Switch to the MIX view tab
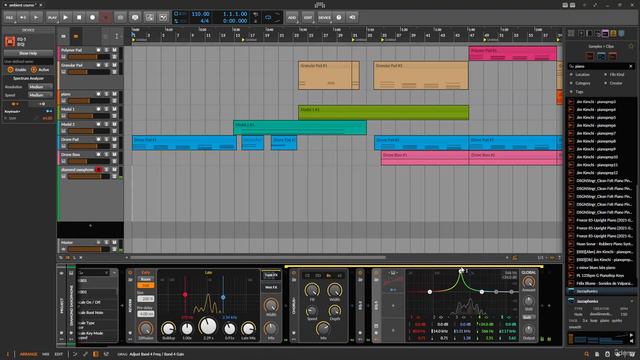The width and height of the screenshot is (640, 360). click(46, 354)
